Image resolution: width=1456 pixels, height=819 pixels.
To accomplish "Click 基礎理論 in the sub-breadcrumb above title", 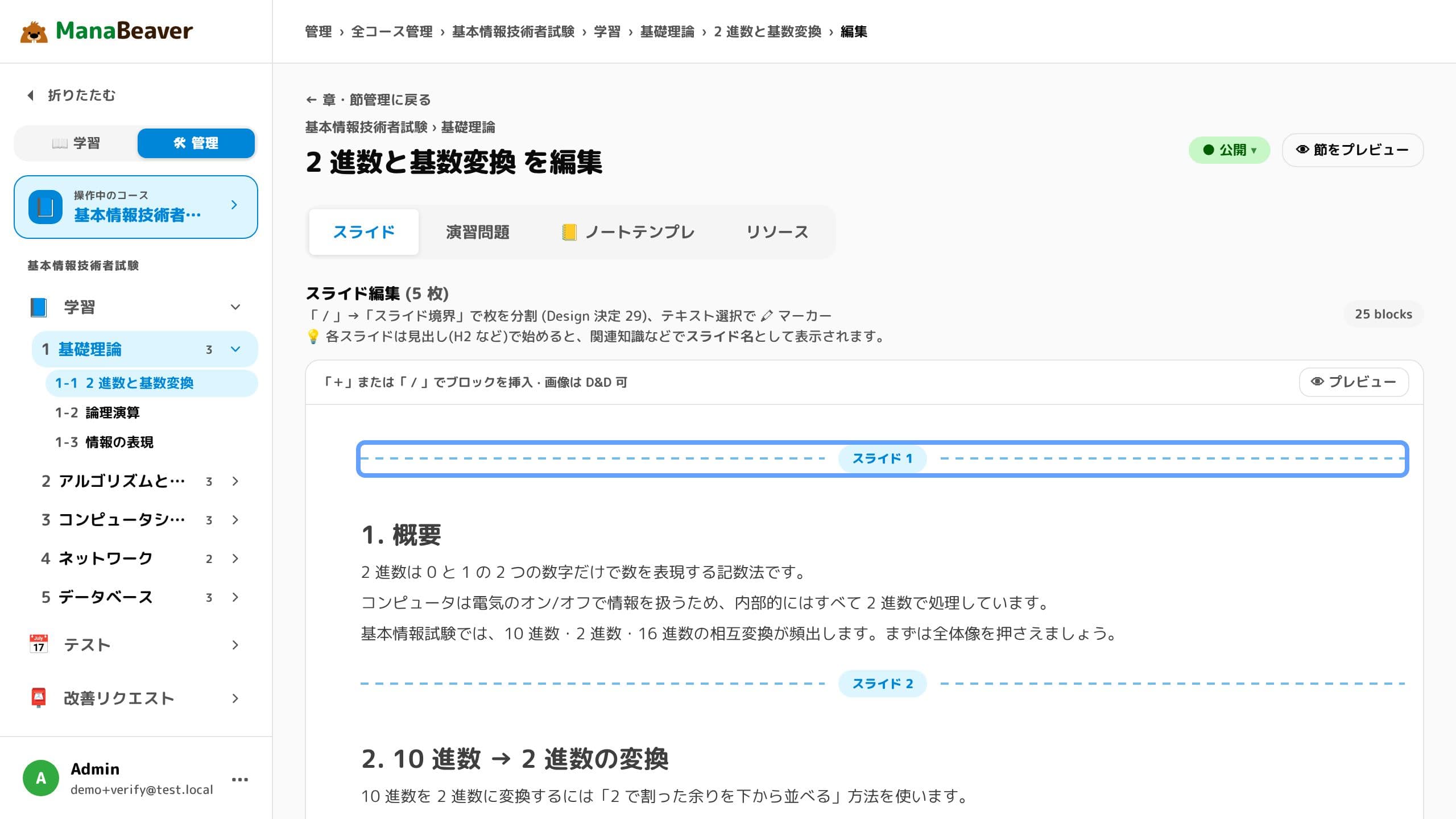I will 468,127.
